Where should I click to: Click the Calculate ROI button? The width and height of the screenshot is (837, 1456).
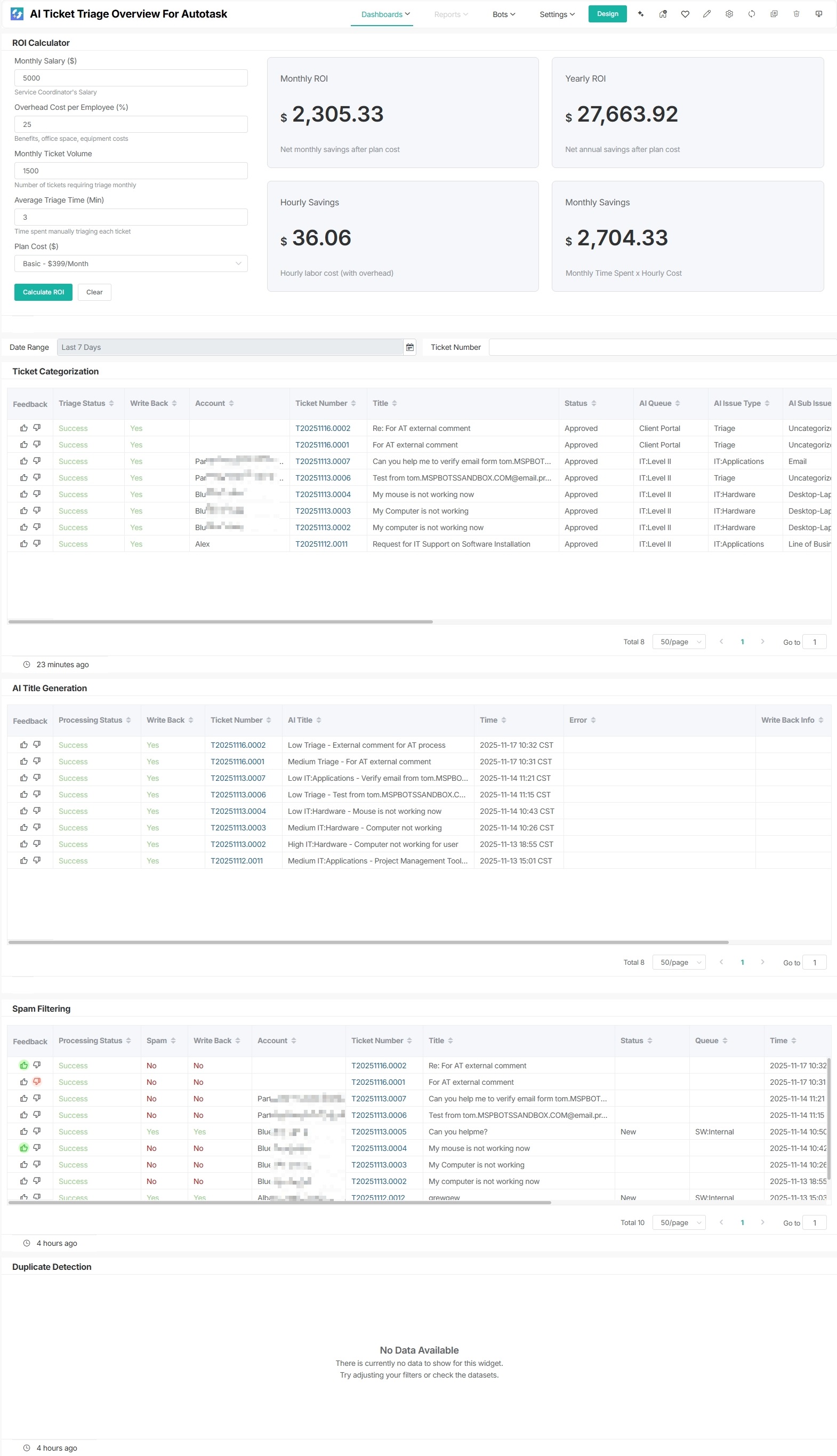coord(43,292)
